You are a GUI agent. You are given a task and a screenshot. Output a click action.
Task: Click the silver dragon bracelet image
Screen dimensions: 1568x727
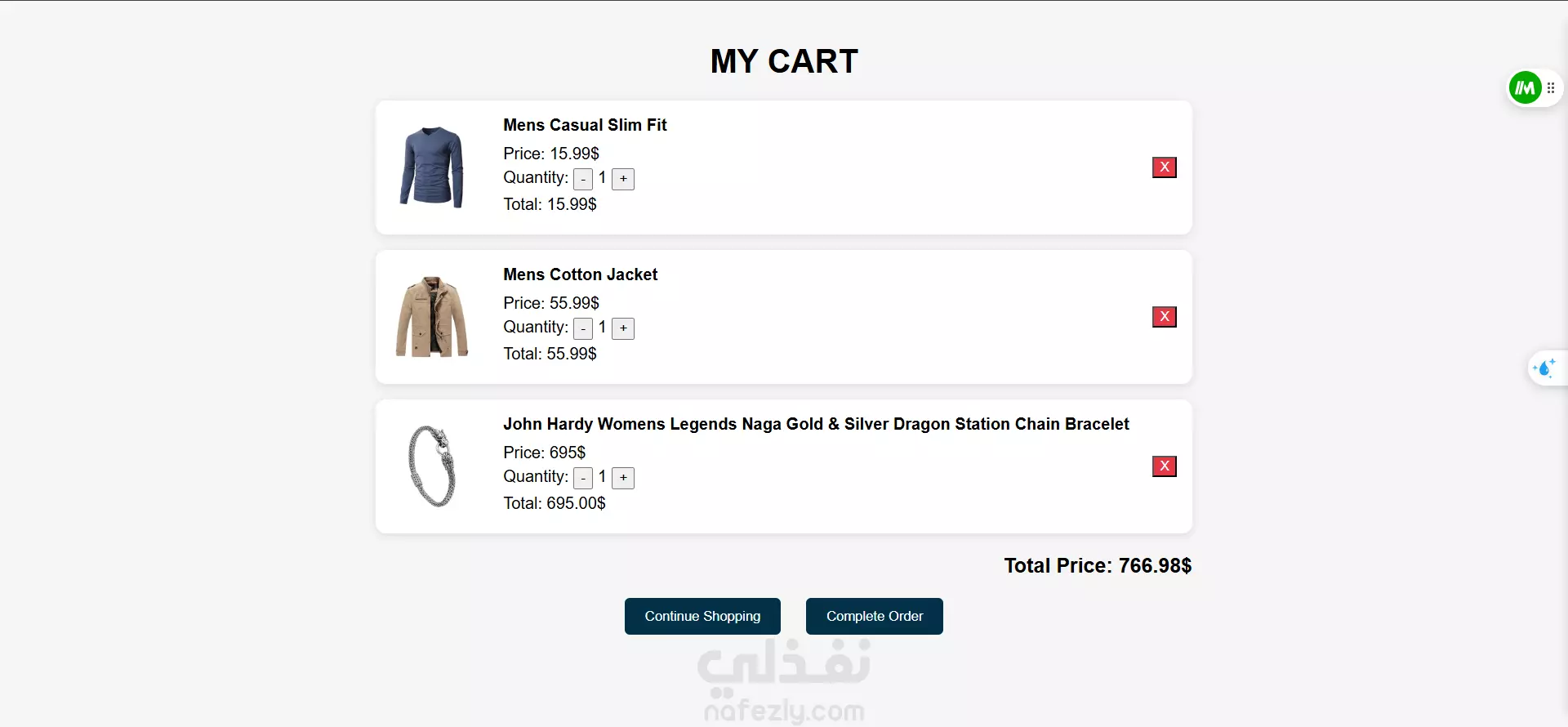(x=431, y=466)
